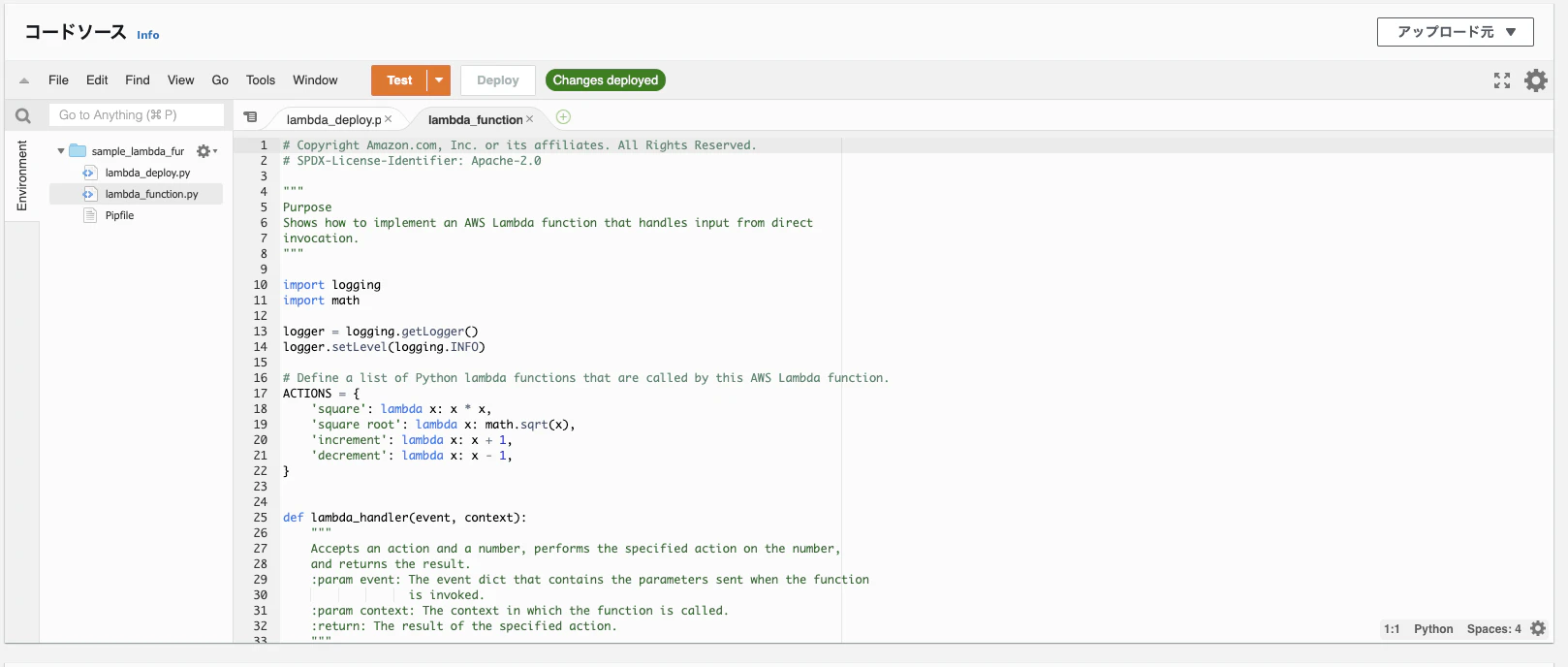Screen dimensions: 1568x667
Task: Expand the アップロード元 dropdown
Action: click(x=1456, y=32)
